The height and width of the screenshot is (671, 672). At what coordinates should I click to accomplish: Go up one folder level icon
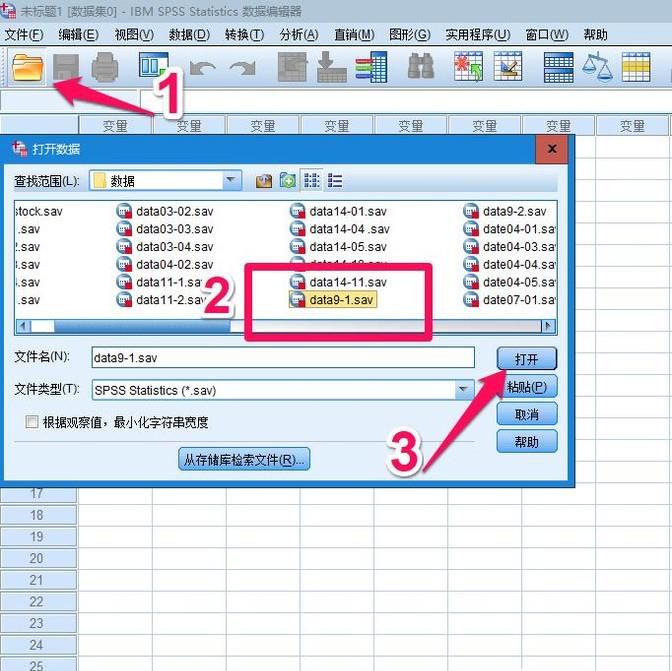coord(264,181)
